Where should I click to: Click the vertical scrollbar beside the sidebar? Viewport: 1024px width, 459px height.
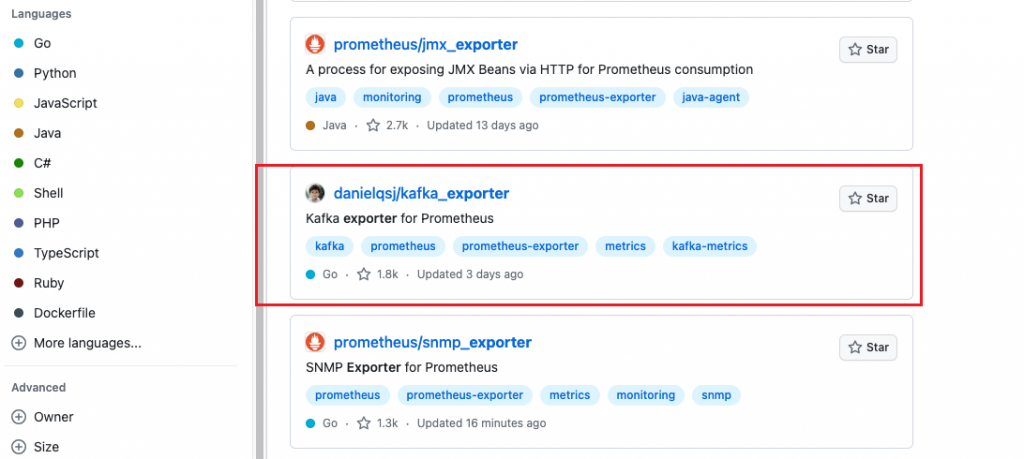point(259,229)
